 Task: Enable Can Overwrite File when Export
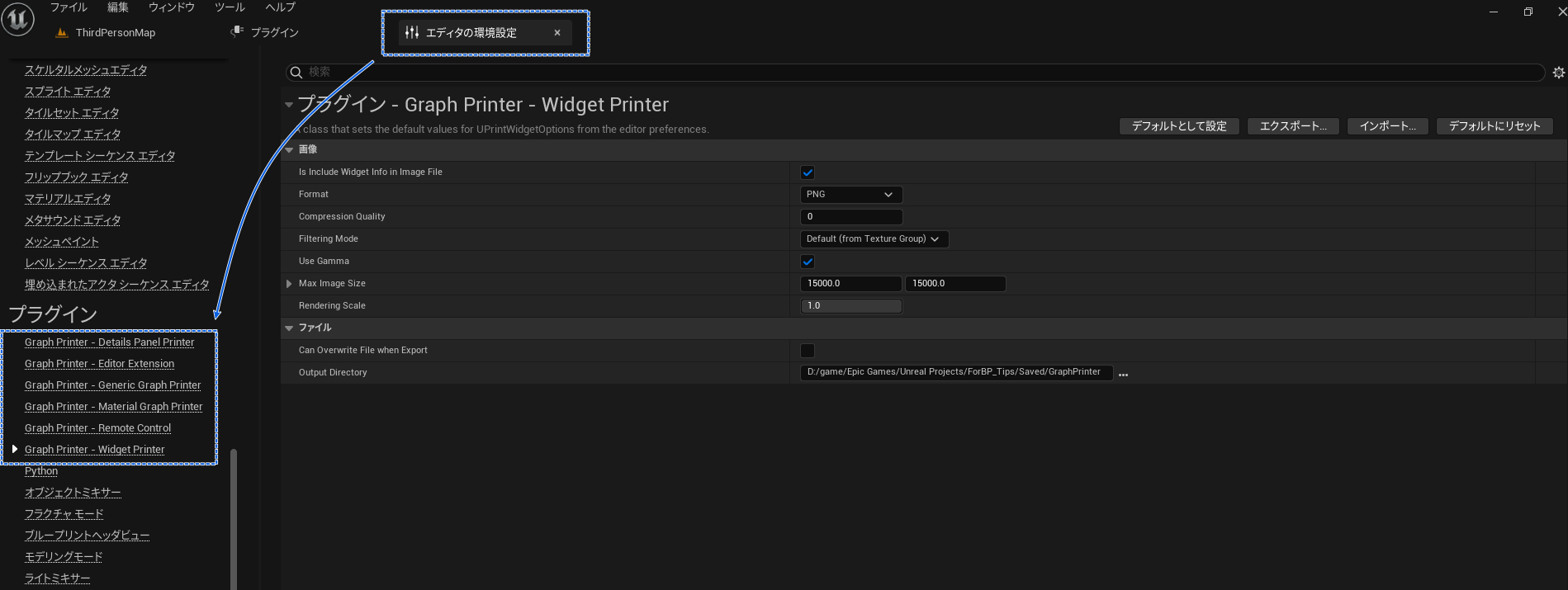[808, 351]
